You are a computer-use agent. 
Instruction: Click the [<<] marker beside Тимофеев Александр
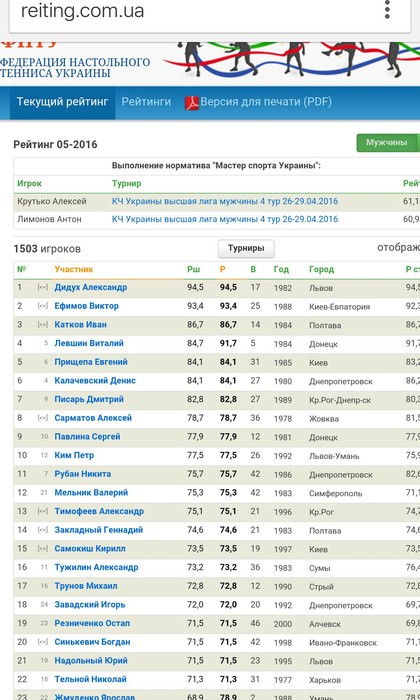tap(43, 512)
